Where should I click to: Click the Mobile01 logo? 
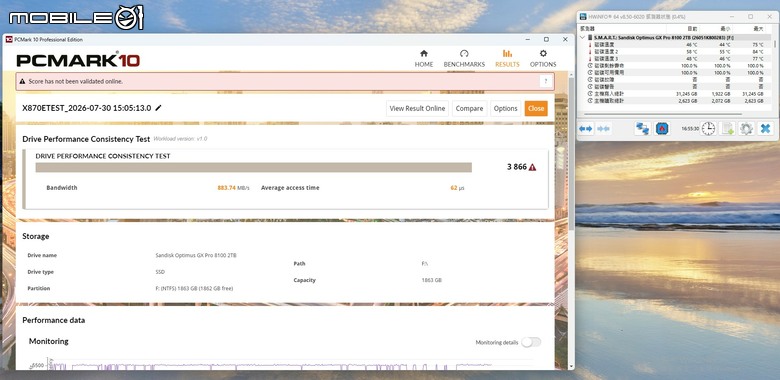[x=76, y=17]
